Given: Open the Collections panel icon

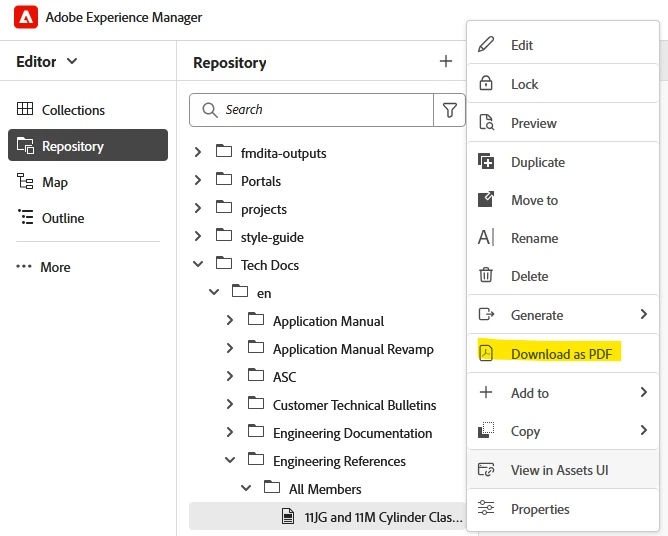Looking at the screenshot, I should click(x=24, y=110).
